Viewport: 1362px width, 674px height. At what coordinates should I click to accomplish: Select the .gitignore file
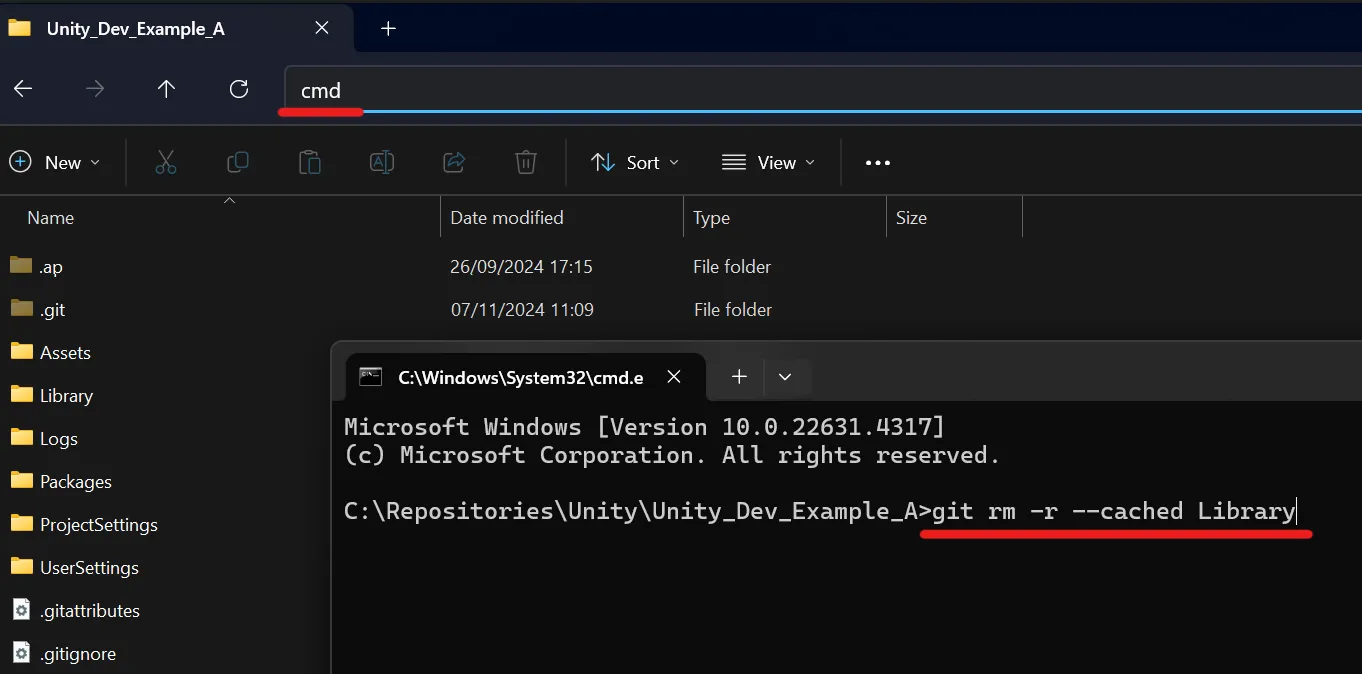pos(75,653)
